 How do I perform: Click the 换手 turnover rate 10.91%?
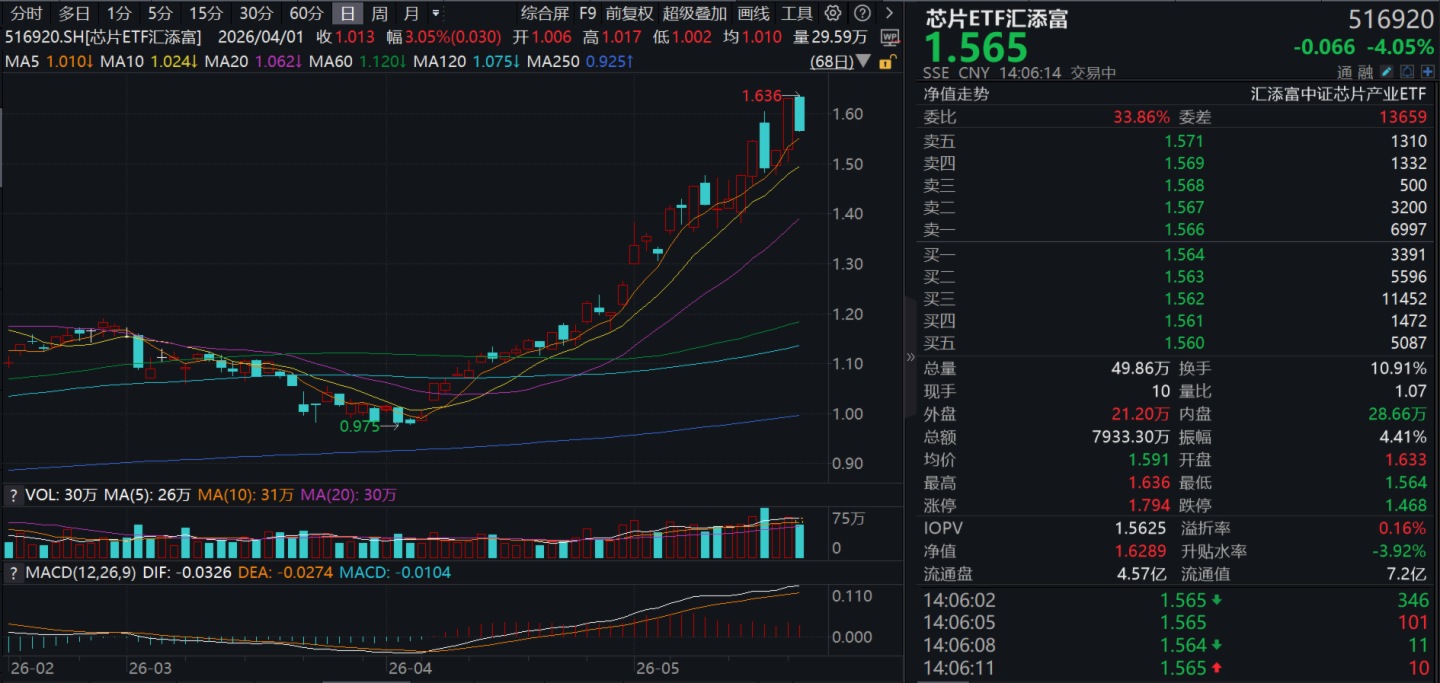1398,369
